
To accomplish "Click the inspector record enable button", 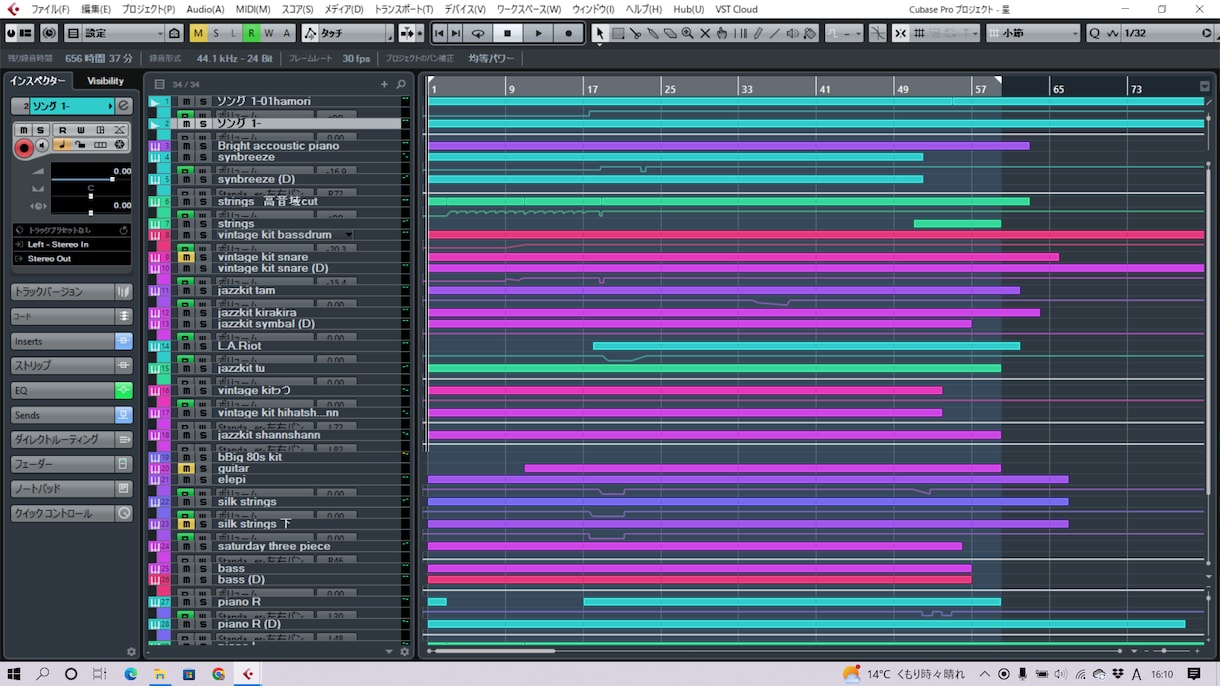I will [x=24, y=148].
